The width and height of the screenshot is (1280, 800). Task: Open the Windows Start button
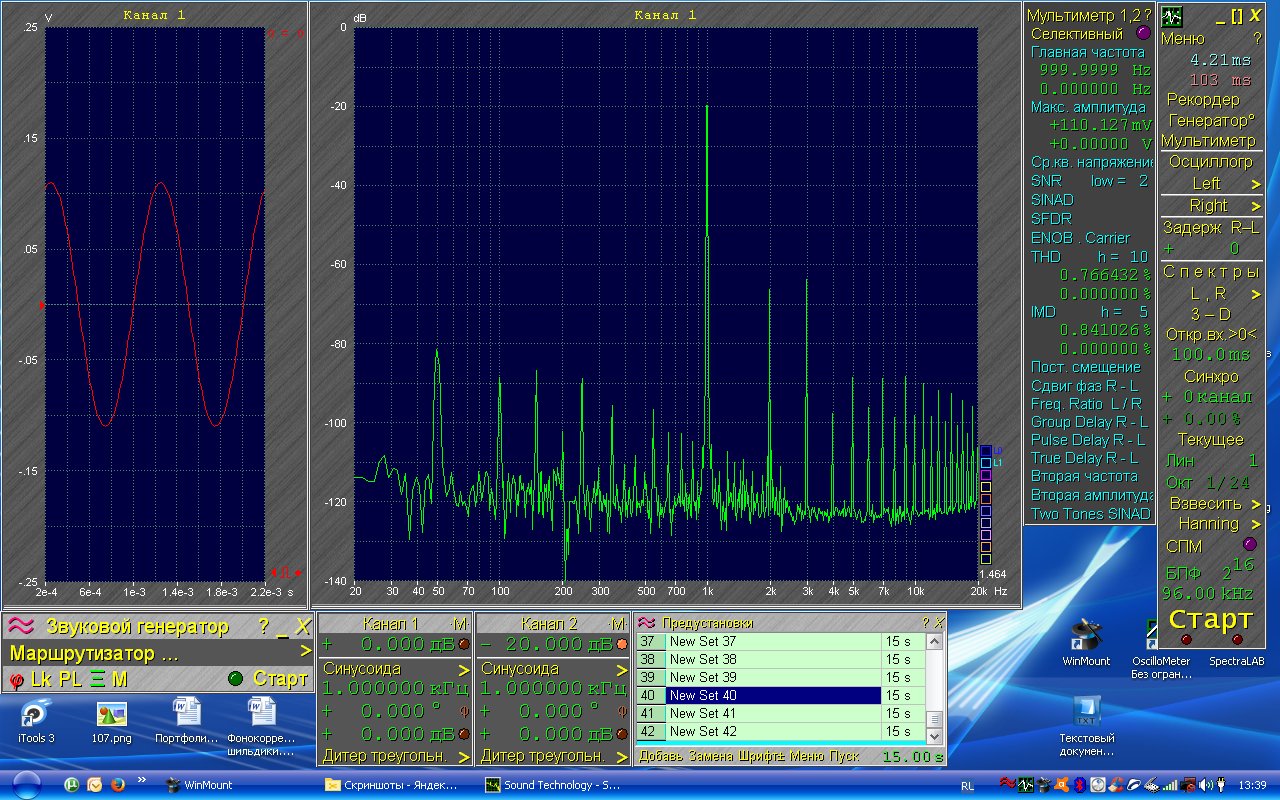pyautogui.click(x=27, y=785)
